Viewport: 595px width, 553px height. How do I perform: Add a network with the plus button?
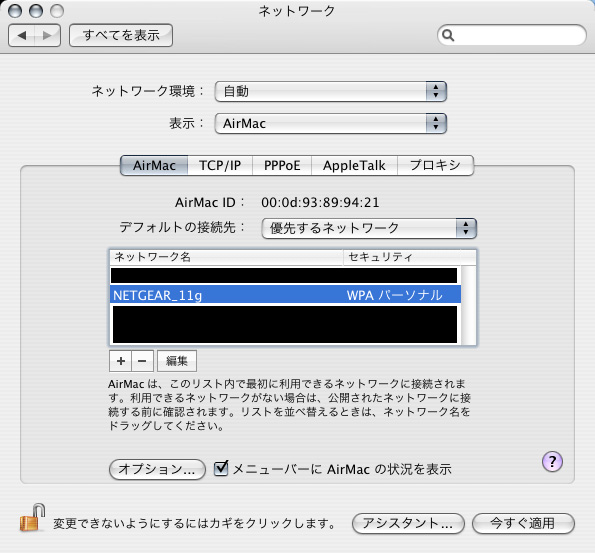click(x=121, y=361)
